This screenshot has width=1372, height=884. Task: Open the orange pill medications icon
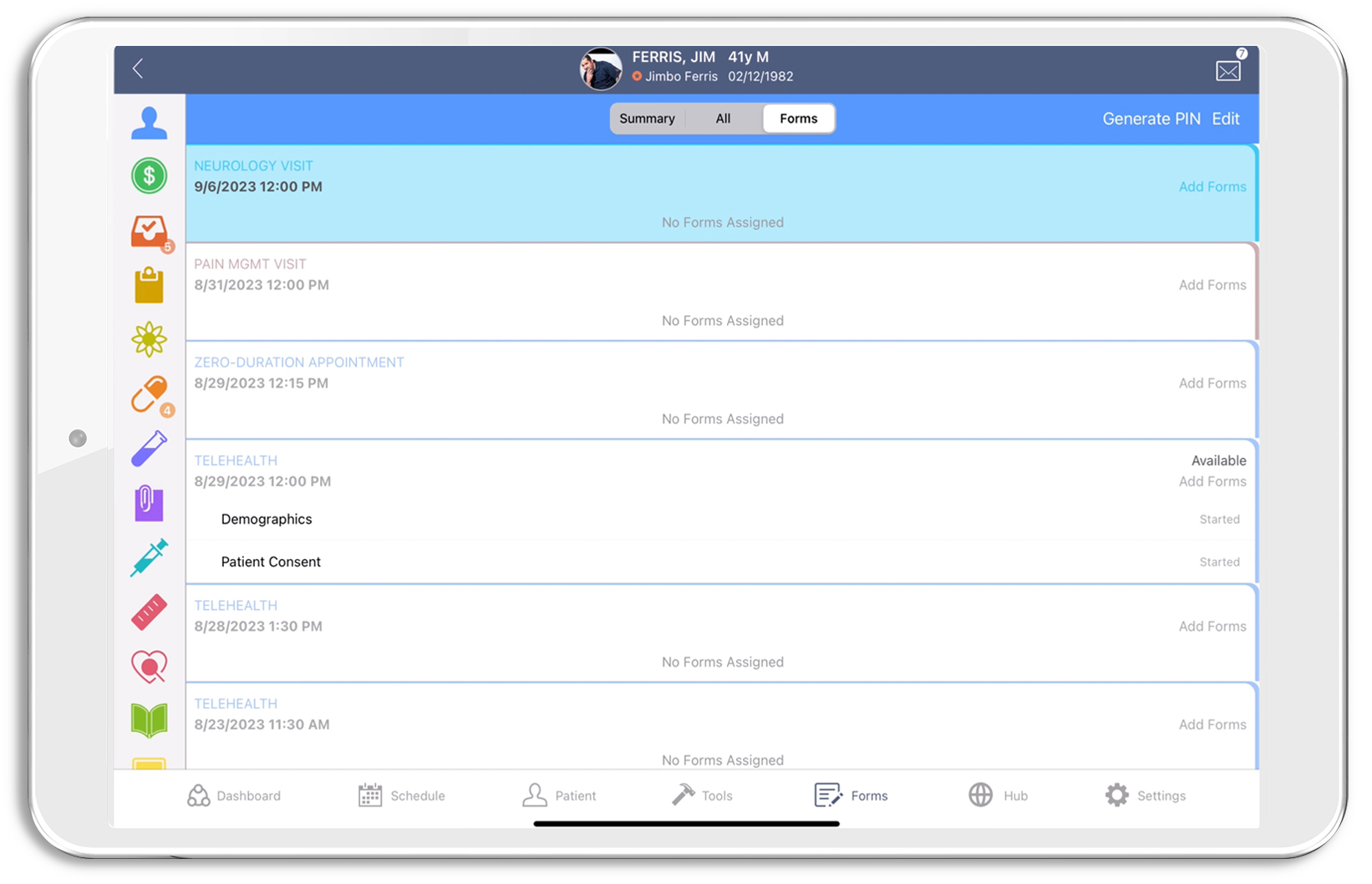[x=149, y=394]
